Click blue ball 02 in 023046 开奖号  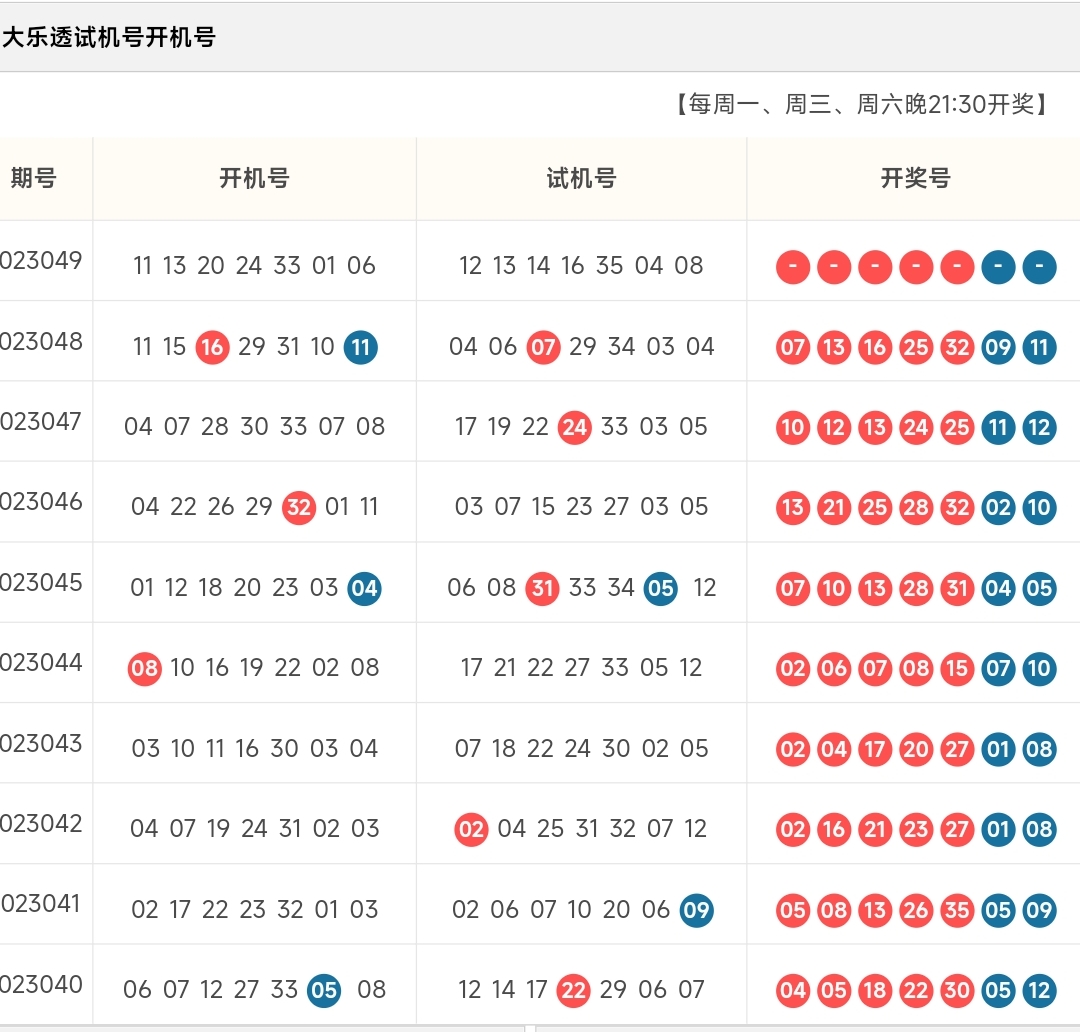[x=998, y=508]
